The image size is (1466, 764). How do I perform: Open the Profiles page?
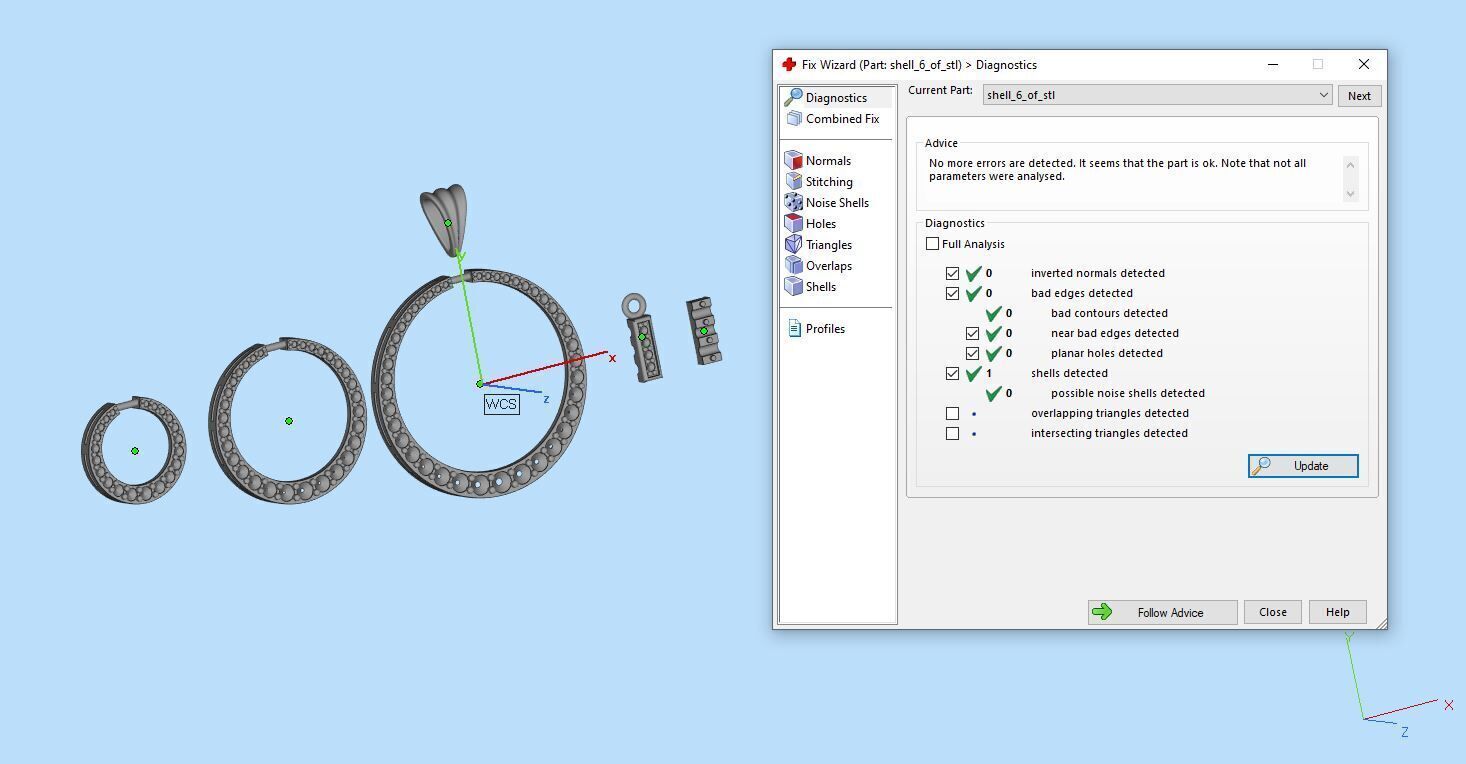pyautogui.click(x=825, y=329)
